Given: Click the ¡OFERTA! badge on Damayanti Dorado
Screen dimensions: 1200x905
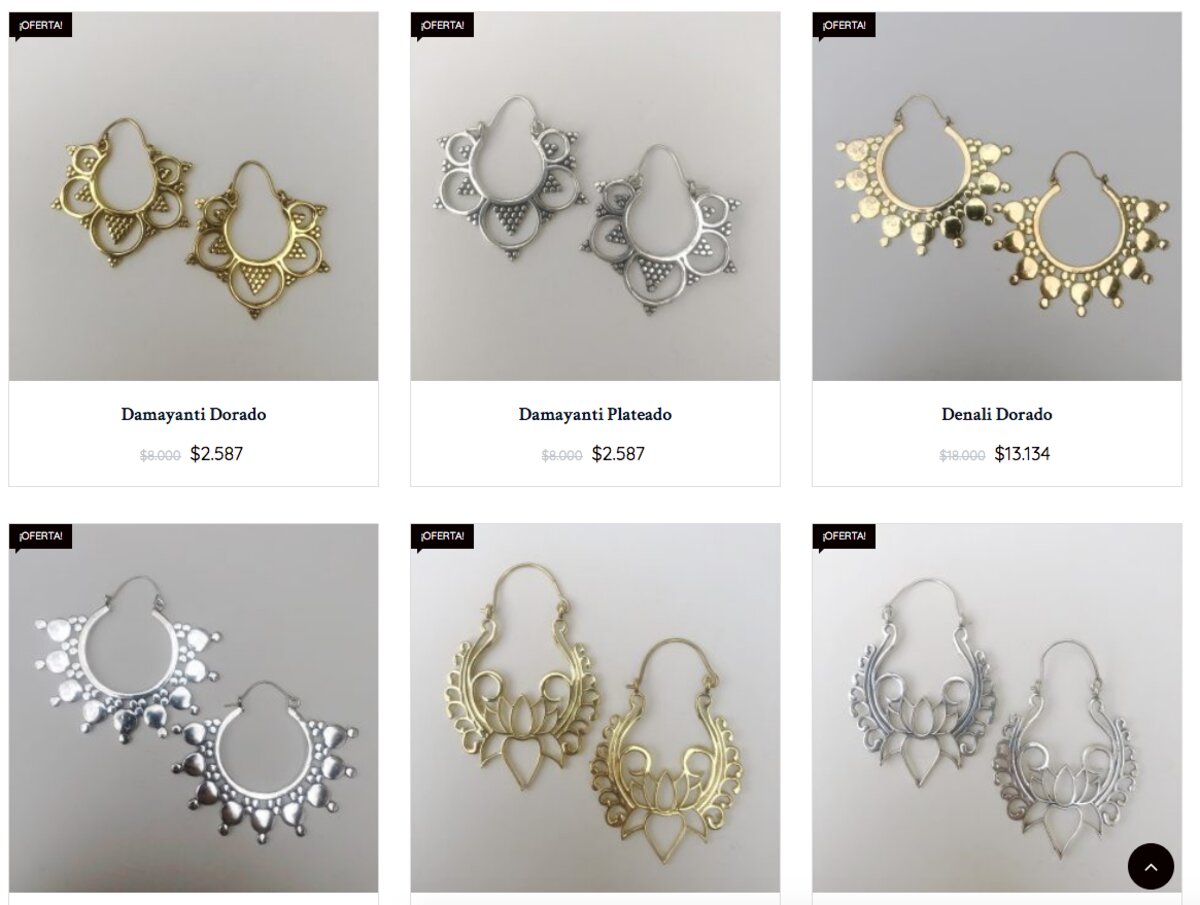Looking at the screenshot, I should (x=41, y=25).
